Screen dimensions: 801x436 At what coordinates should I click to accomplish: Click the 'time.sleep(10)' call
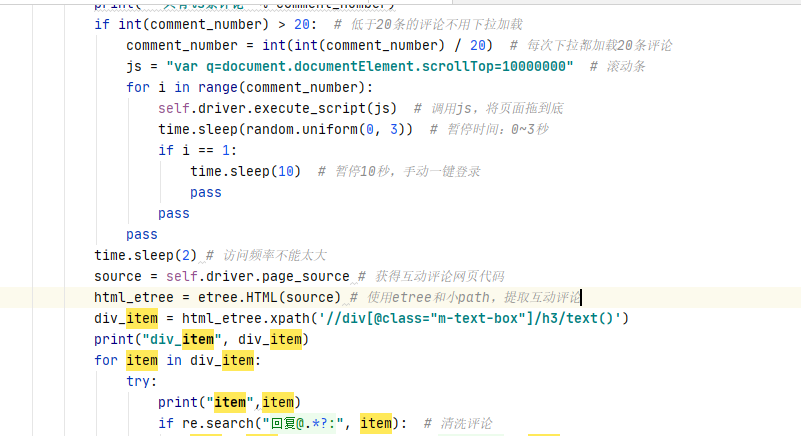coord(246,171)
